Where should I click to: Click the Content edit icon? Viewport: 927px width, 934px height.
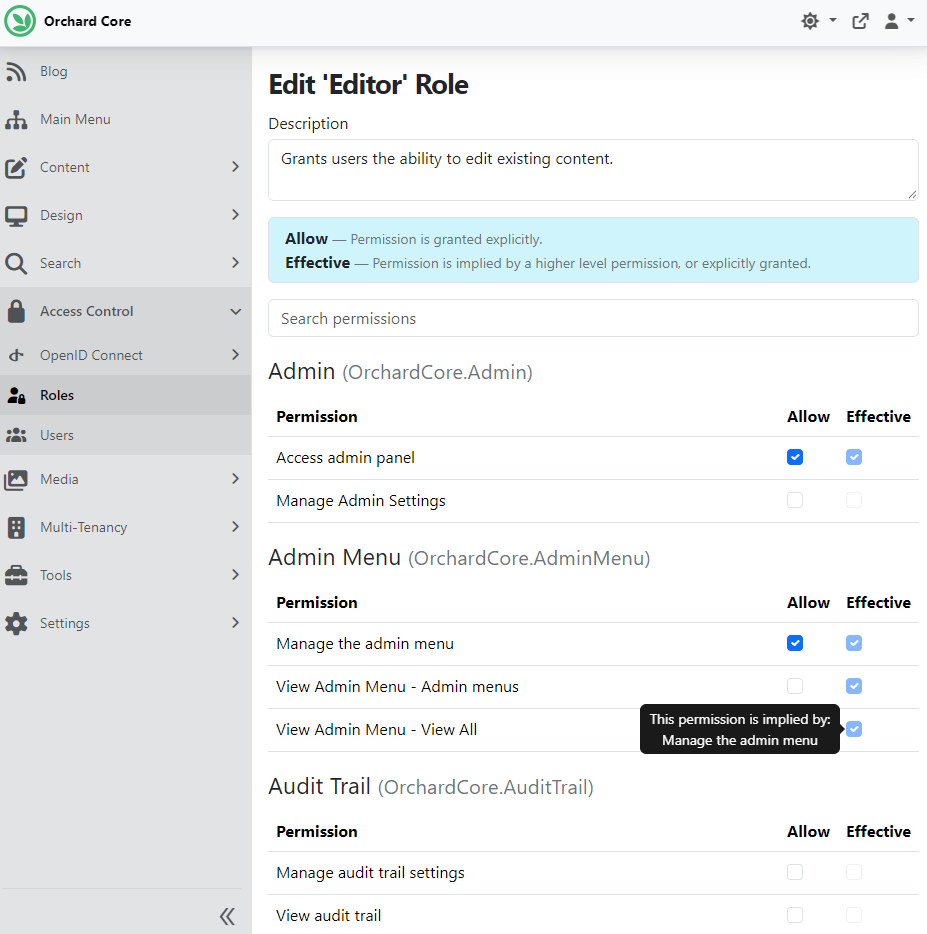pos(16,167)
